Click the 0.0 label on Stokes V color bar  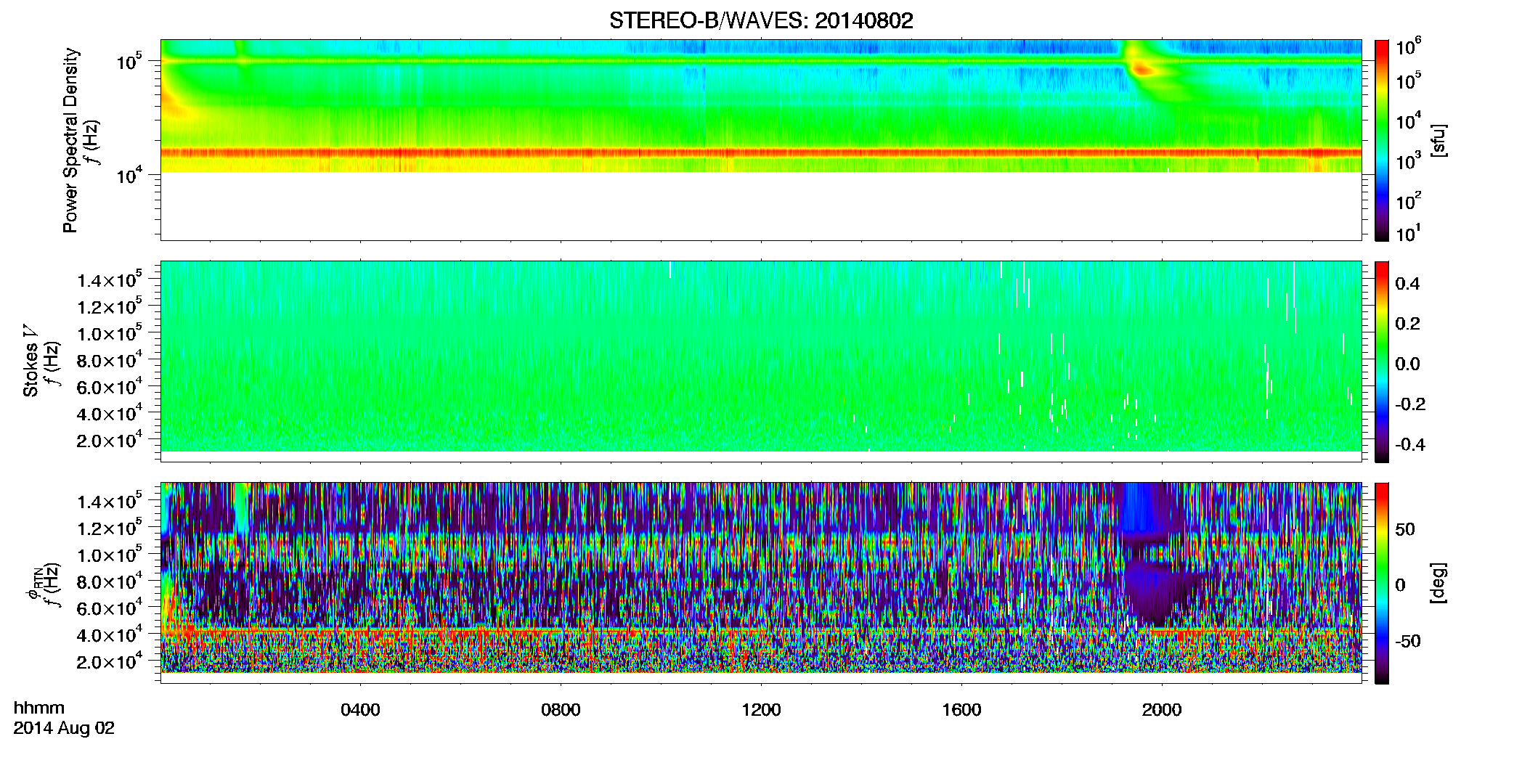[1407, 364]
